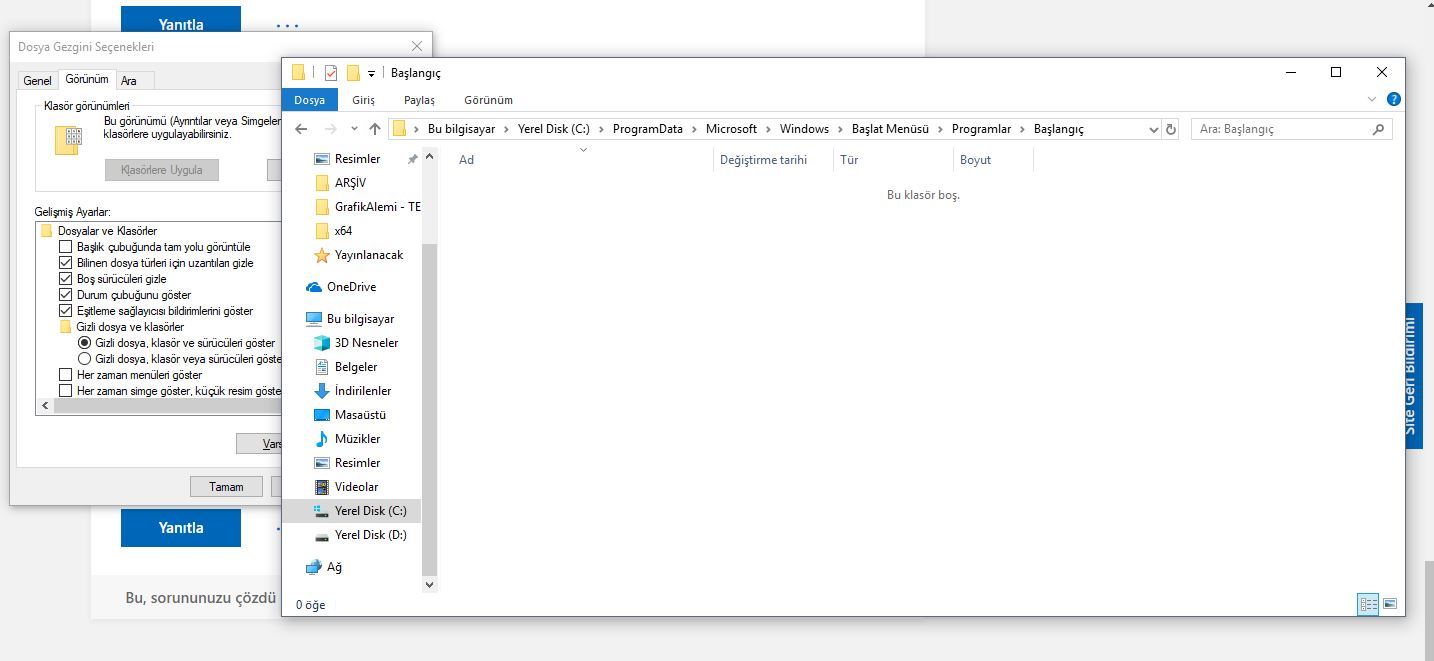
Task: Click Başlat Menüsü breadcrumb in address bar
Action: [890, 129]
